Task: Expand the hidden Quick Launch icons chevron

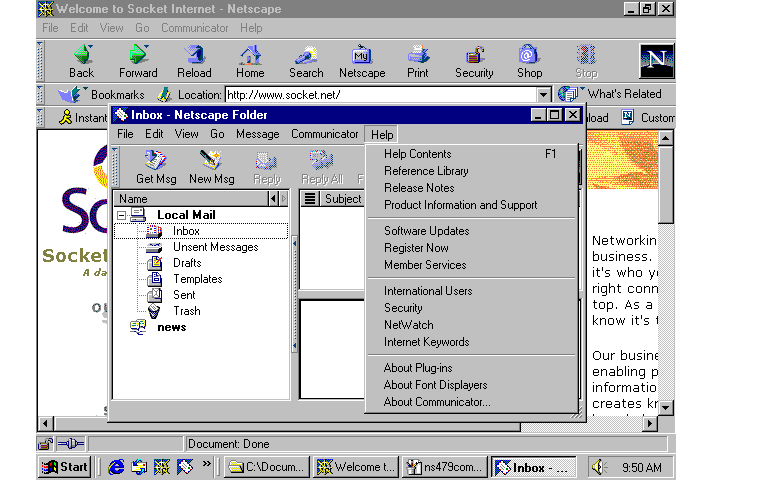Action: (x=207, y=464)
